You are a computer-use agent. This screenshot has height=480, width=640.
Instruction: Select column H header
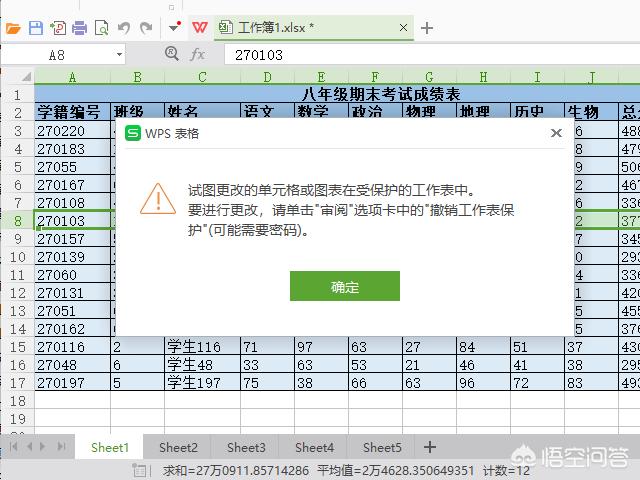coord(483,77)
